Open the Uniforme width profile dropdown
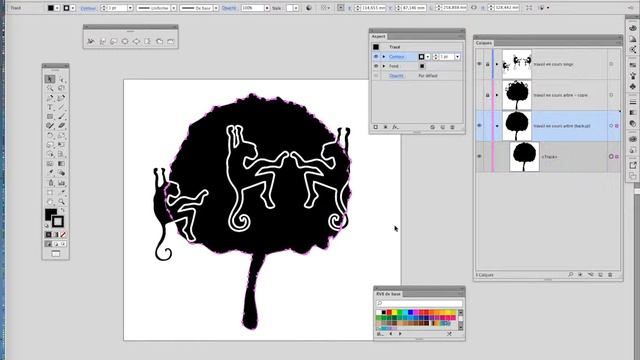Screen dimensions: 640x360 click(173, 8)
